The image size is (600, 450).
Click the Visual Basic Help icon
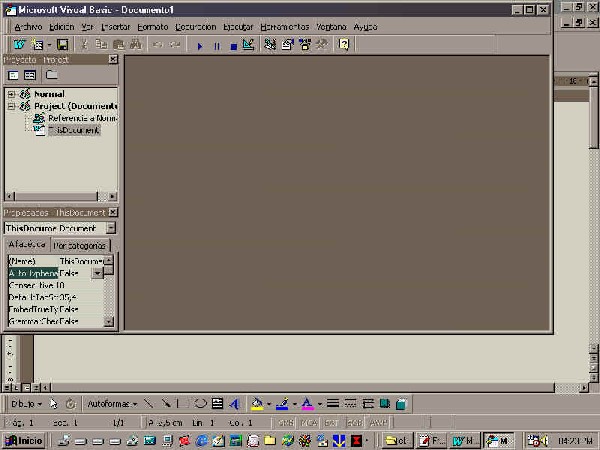(x=344, y=45)
